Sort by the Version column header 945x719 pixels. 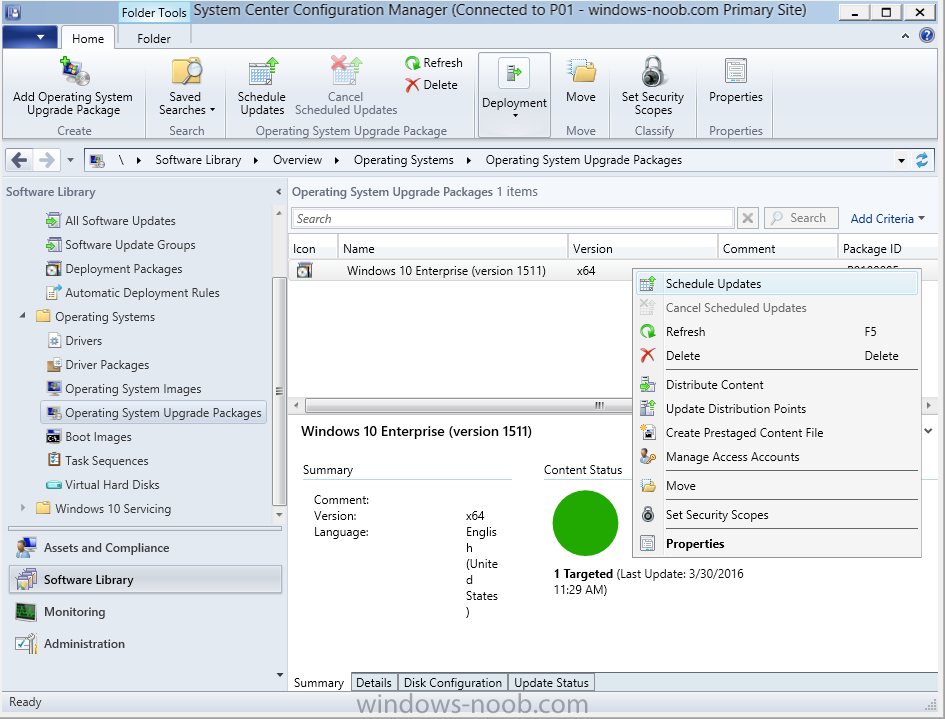642,248
